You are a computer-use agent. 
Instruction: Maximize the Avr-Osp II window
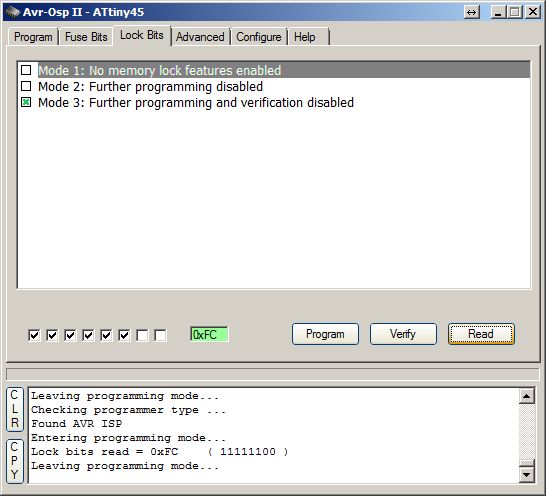(515, 13)
